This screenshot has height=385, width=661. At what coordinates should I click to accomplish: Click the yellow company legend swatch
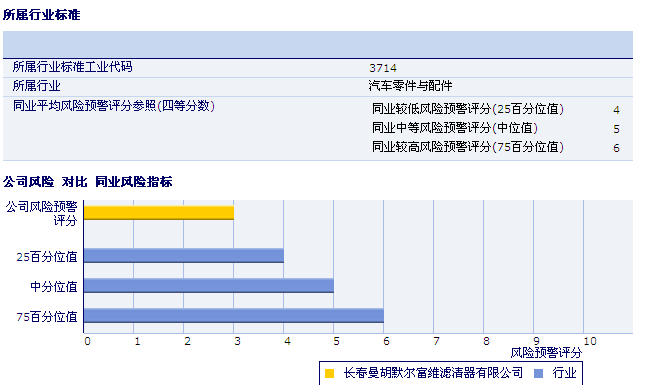(330, 373)
